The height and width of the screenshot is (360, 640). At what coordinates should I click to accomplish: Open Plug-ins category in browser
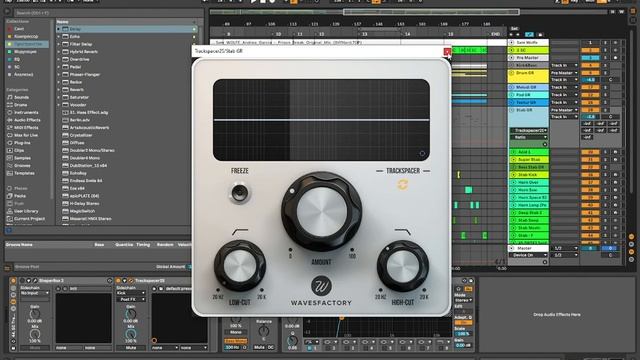tap(22, 143)
